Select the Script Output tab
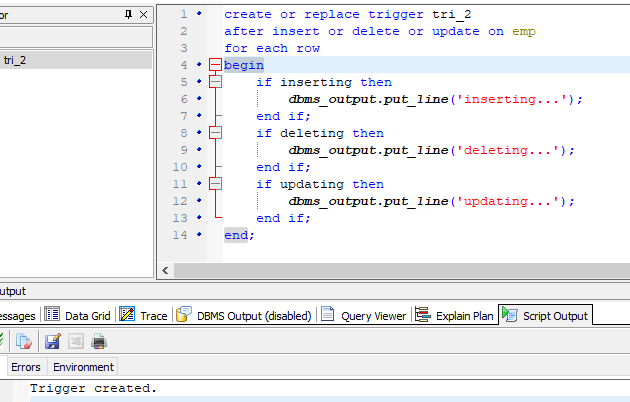Viewport: 630px width, 402px height. tap(545, 315)
